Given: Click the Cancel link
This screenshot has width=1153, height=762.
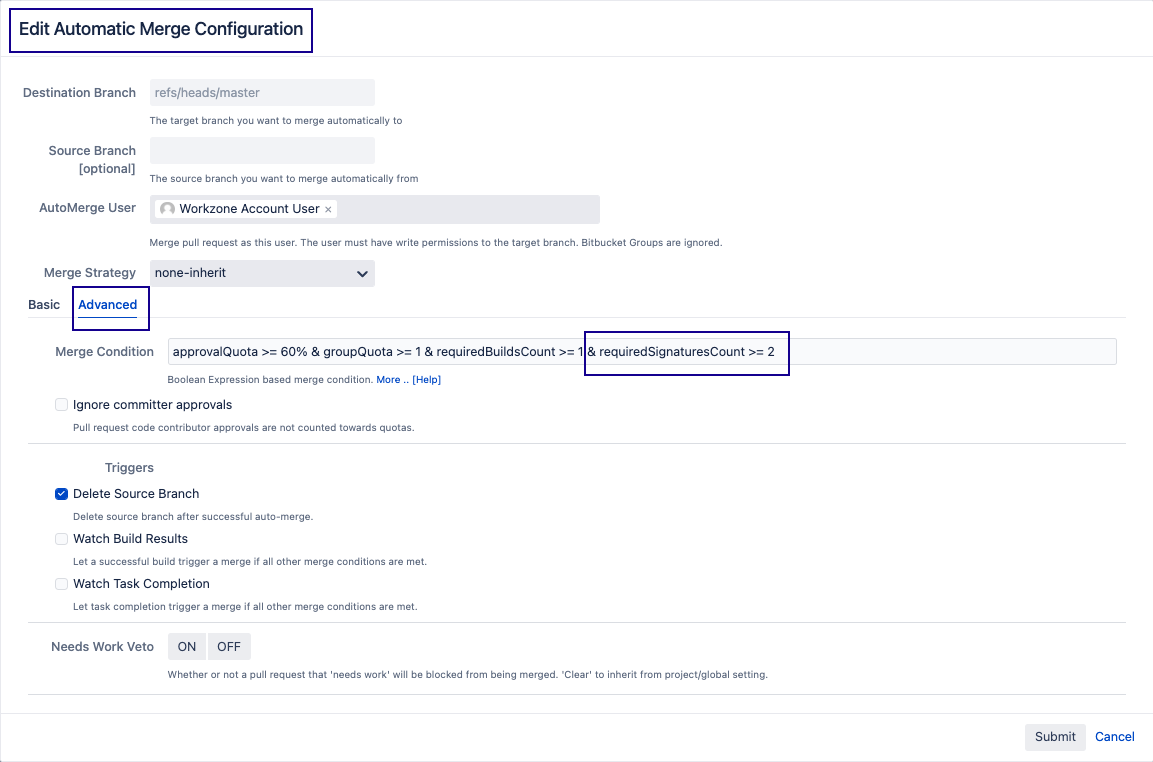Looking at the screenshot, I should 1115,737.
